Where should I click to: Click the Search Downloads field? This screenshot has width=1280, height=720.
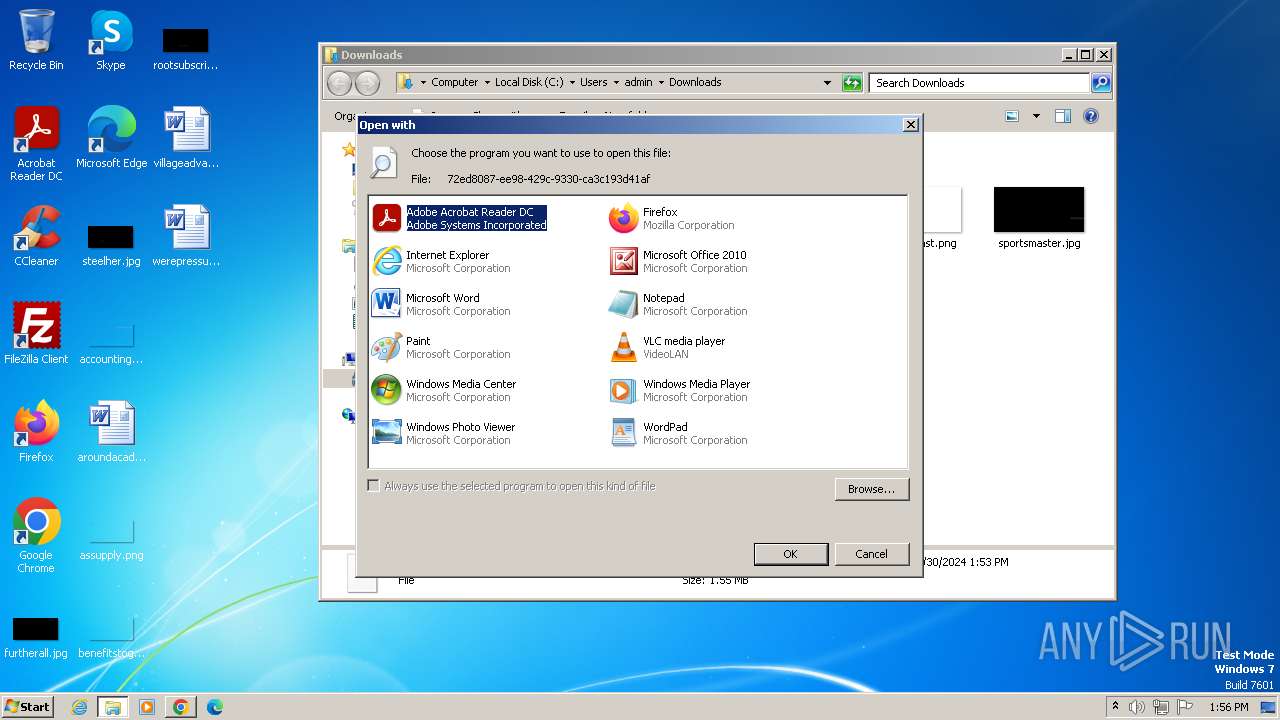tap(979, 83)
